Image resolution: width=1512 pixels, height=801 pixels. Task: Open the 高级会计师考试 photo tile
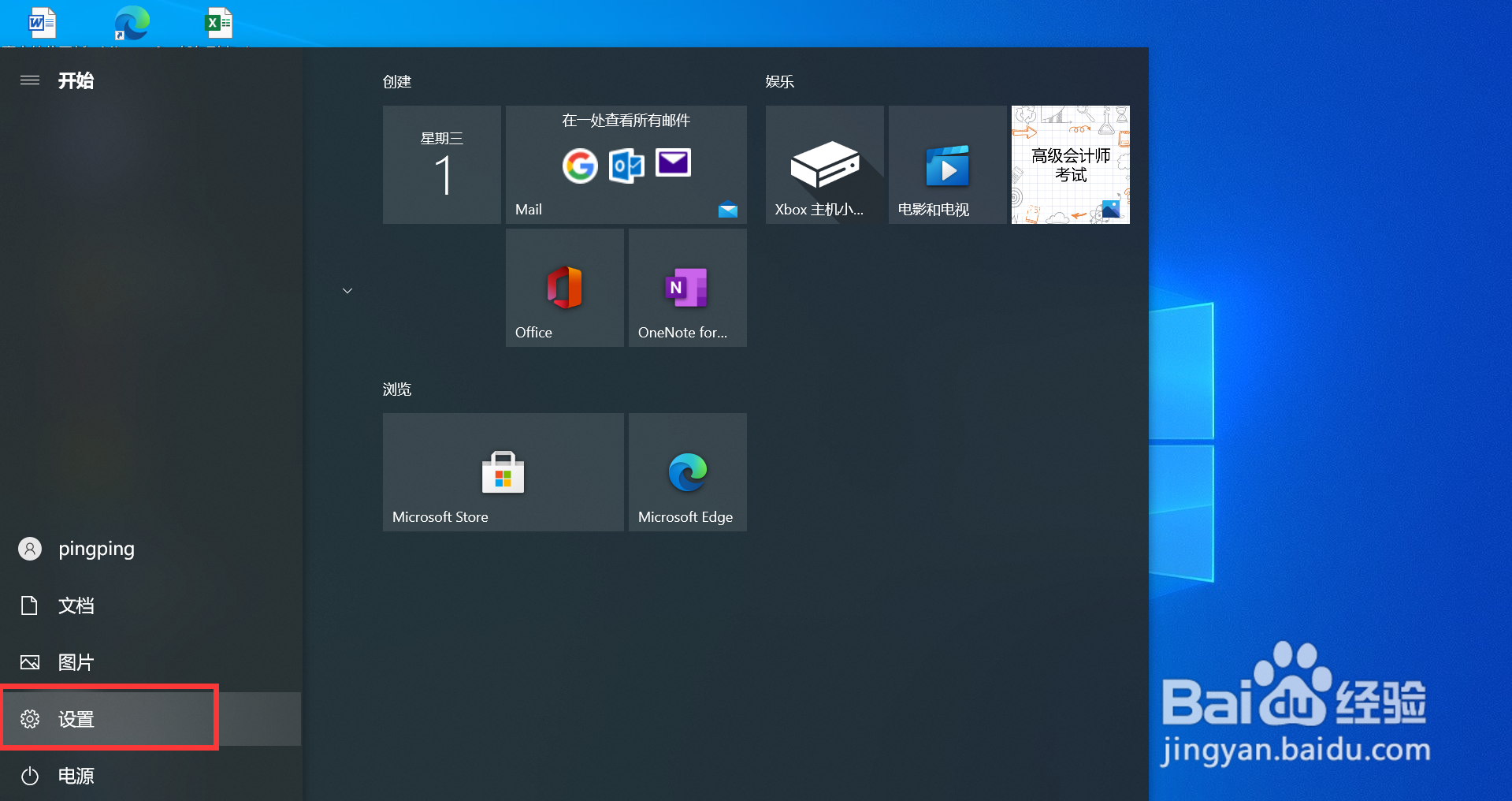click(1071, 165)
